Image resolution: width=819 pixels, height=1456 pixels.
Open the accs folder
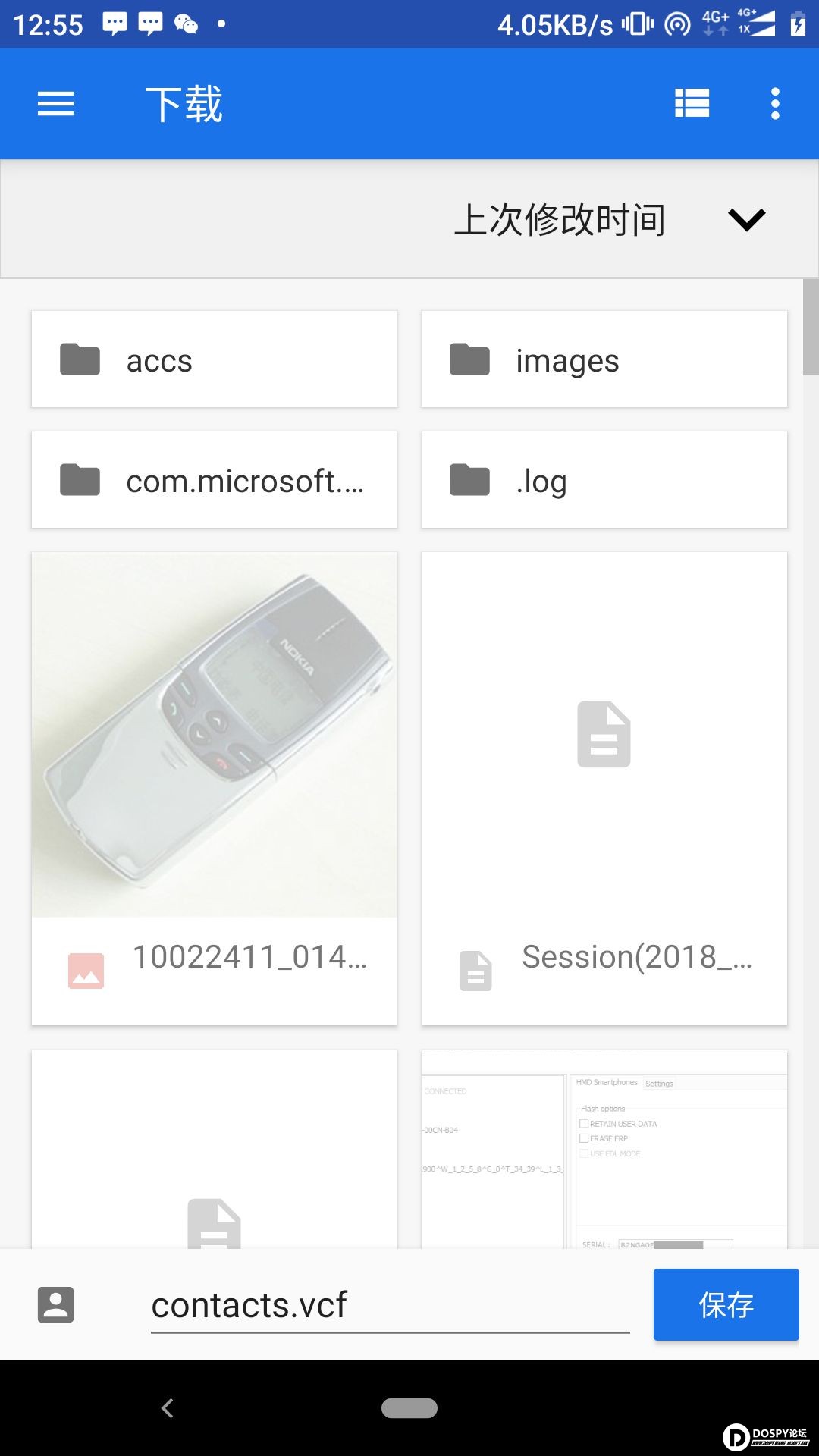215,359
